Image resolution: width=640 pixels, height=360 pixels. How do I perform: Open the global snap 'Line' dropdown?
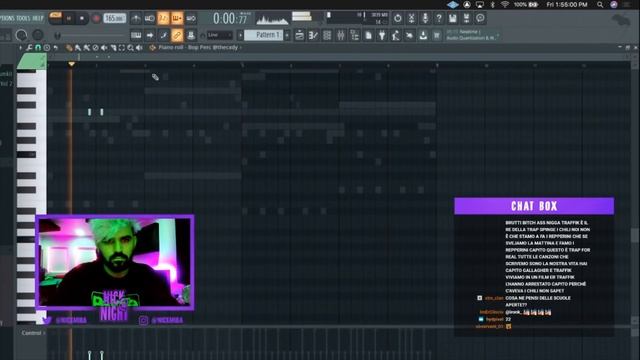coord(220,35)
